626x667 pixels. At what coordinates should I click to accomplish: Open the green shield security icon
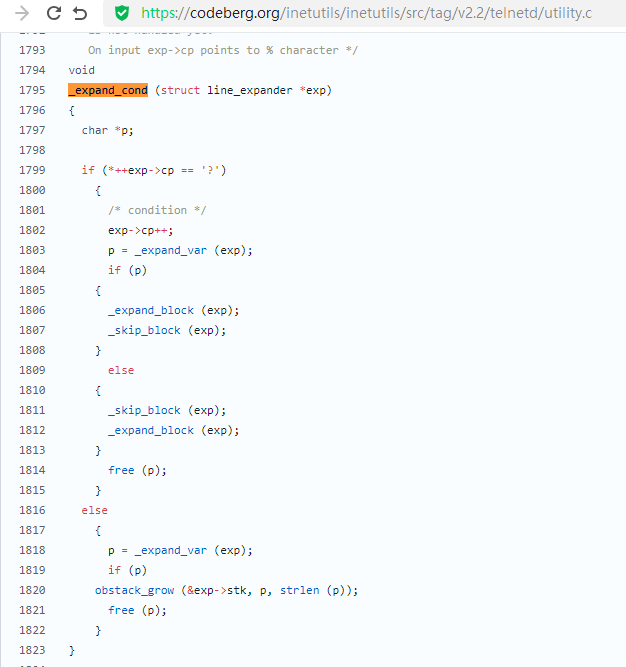coord(122,13)
